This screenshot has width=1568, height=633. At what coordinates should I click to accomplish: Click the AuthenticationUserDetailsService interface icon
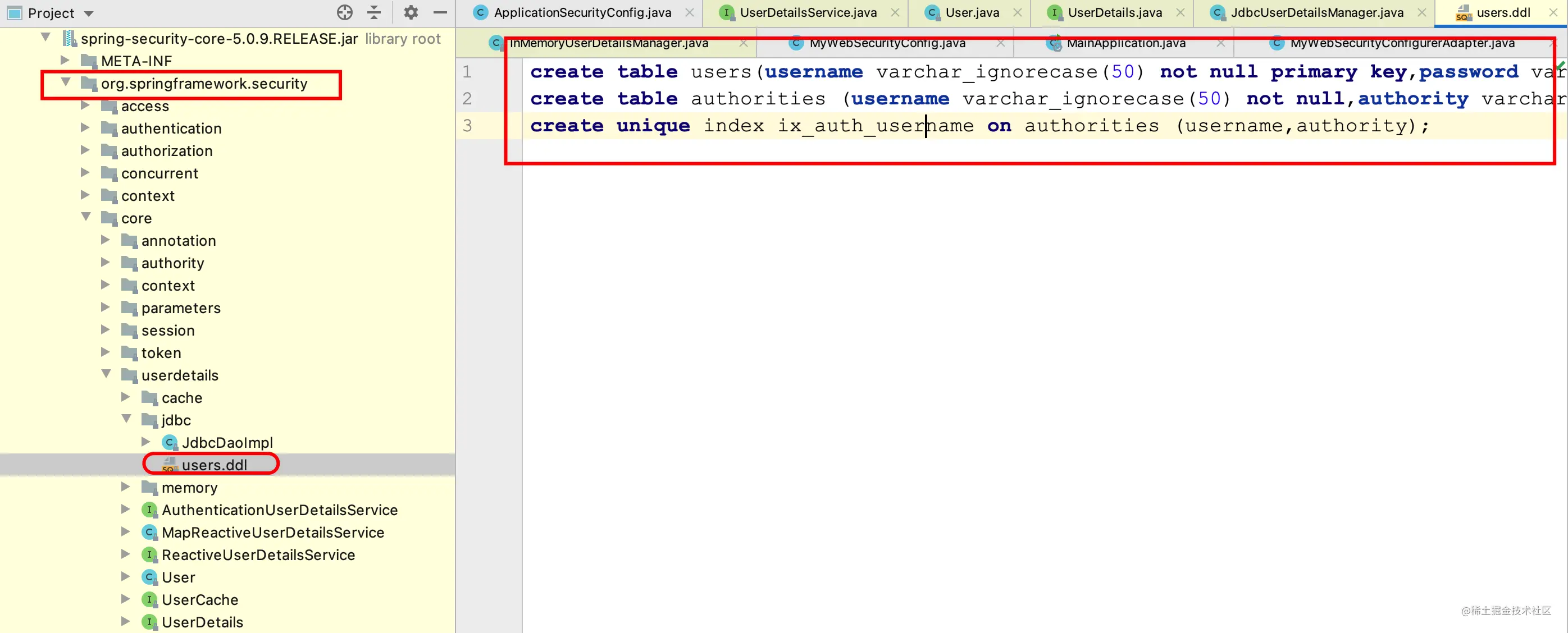tap(149, 510)
